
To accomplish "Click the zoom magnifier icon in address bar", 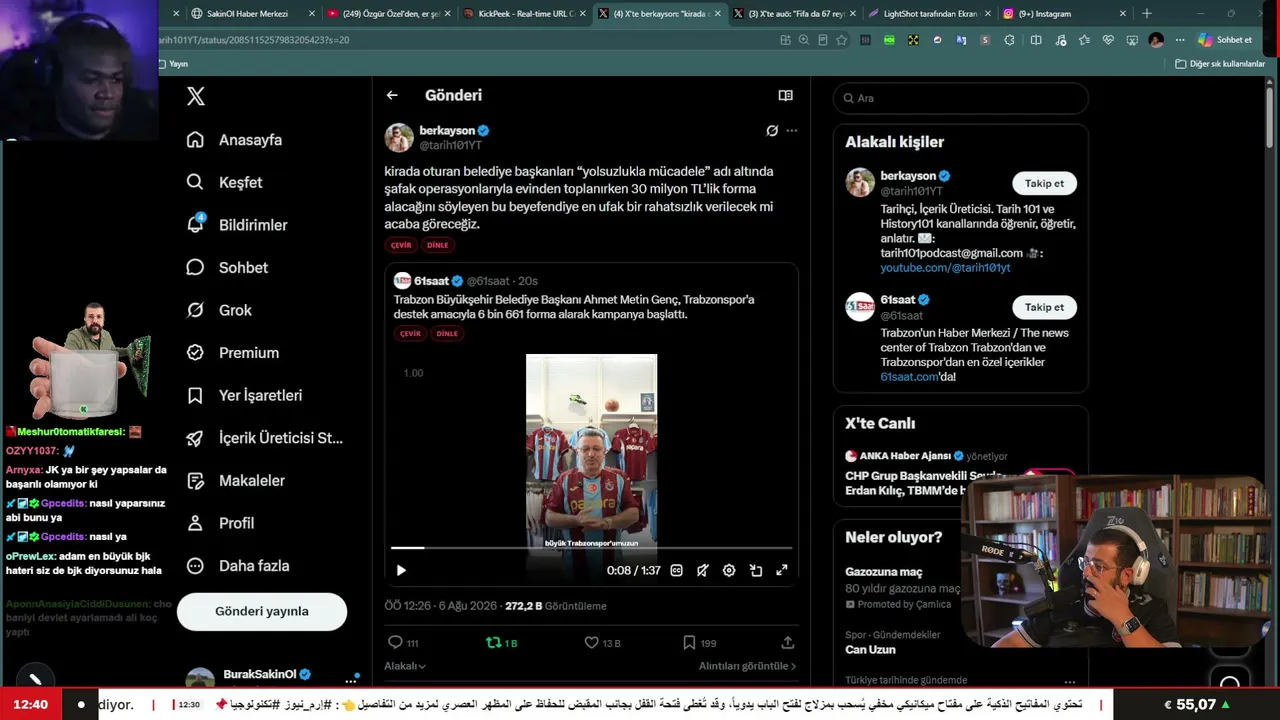I will click(x=803, y=40).
